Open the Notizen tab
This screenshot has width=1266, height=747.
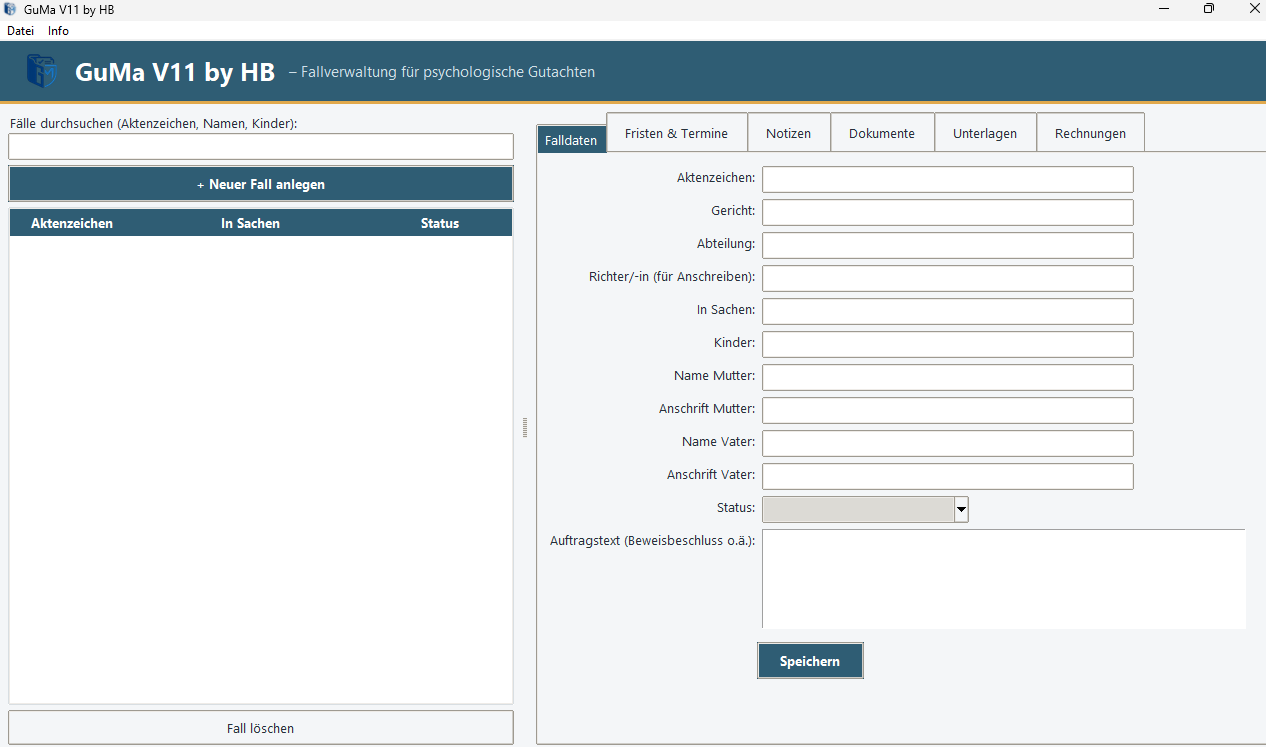pyautogui.click(x=789, y=133)
